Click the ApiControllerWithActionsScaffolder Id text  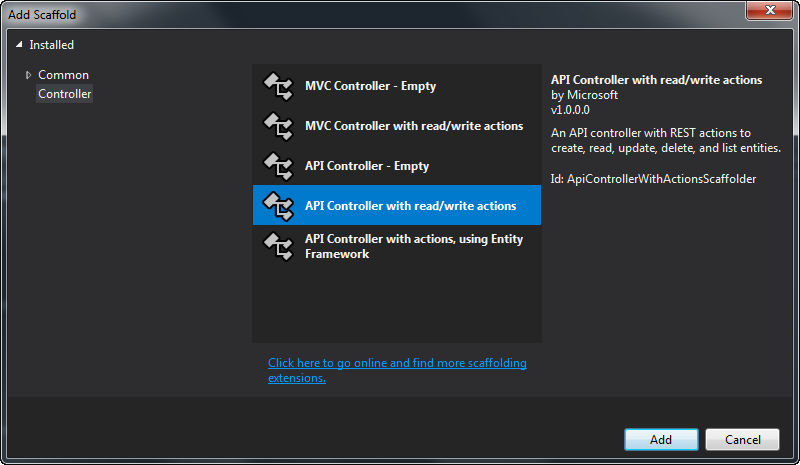point(654,179)
